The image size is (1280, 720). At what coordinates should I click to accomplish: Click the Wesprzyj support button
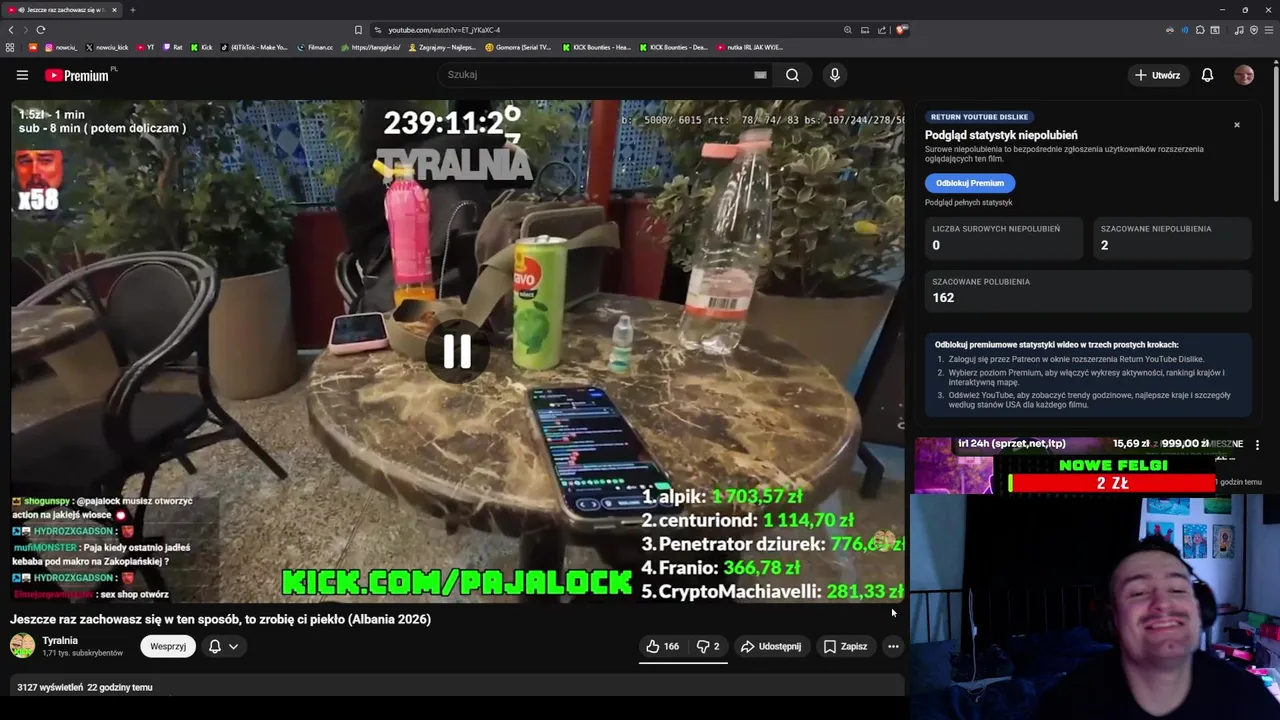pos(168,646)
